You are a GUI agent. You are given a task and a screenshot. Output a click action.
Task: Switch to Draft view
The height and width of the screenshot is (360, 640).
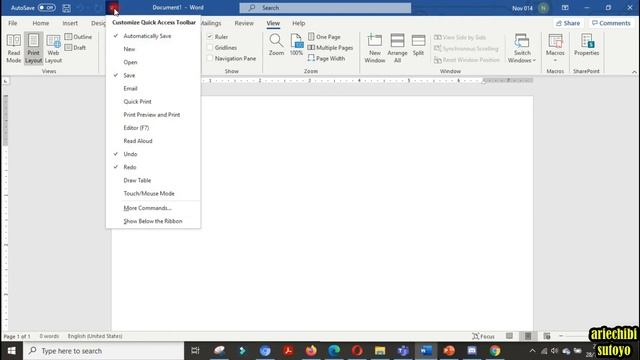[x=76, y=48]
